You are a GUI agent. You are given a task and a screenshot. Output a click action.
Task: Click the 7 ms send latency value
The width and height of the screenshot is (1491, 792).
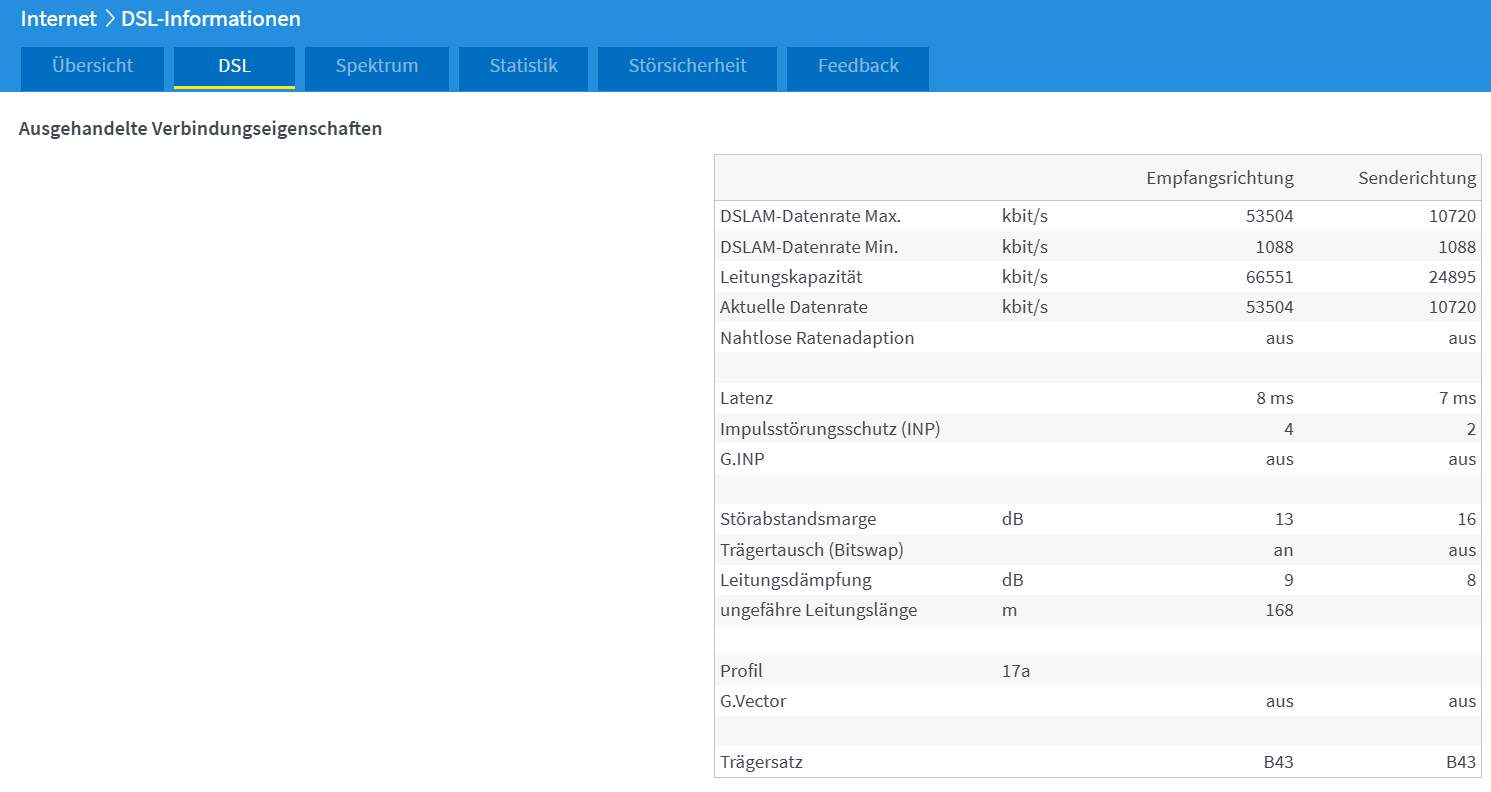tap(1457, 398)
